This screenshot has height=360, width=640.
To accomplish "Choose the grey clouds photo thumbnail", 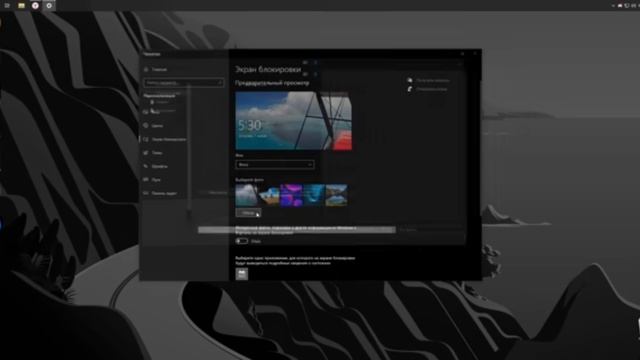I will (x=246, y=195).
